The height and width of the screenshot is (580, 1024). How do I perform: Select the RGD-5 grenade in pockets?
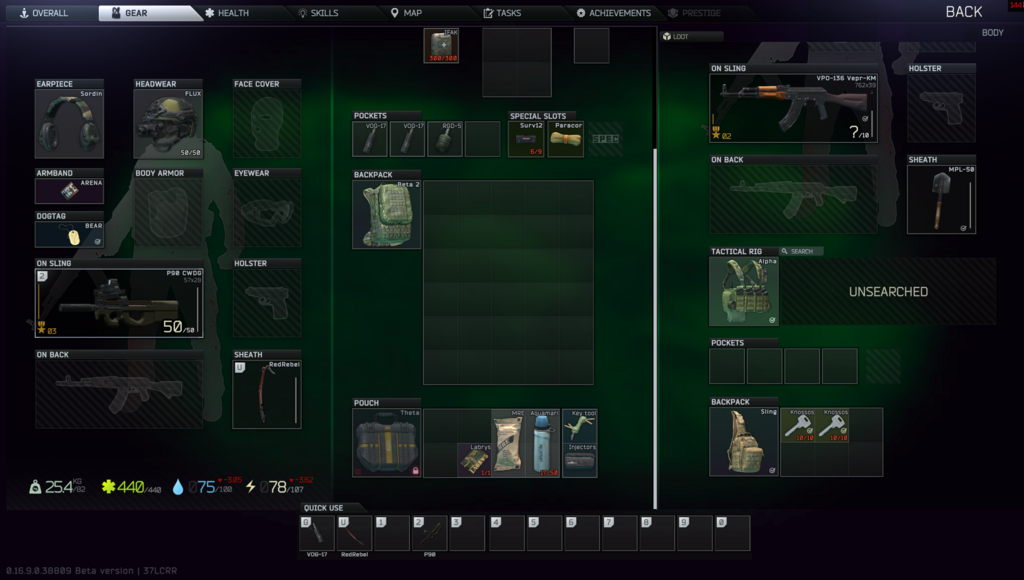point(445,139)
